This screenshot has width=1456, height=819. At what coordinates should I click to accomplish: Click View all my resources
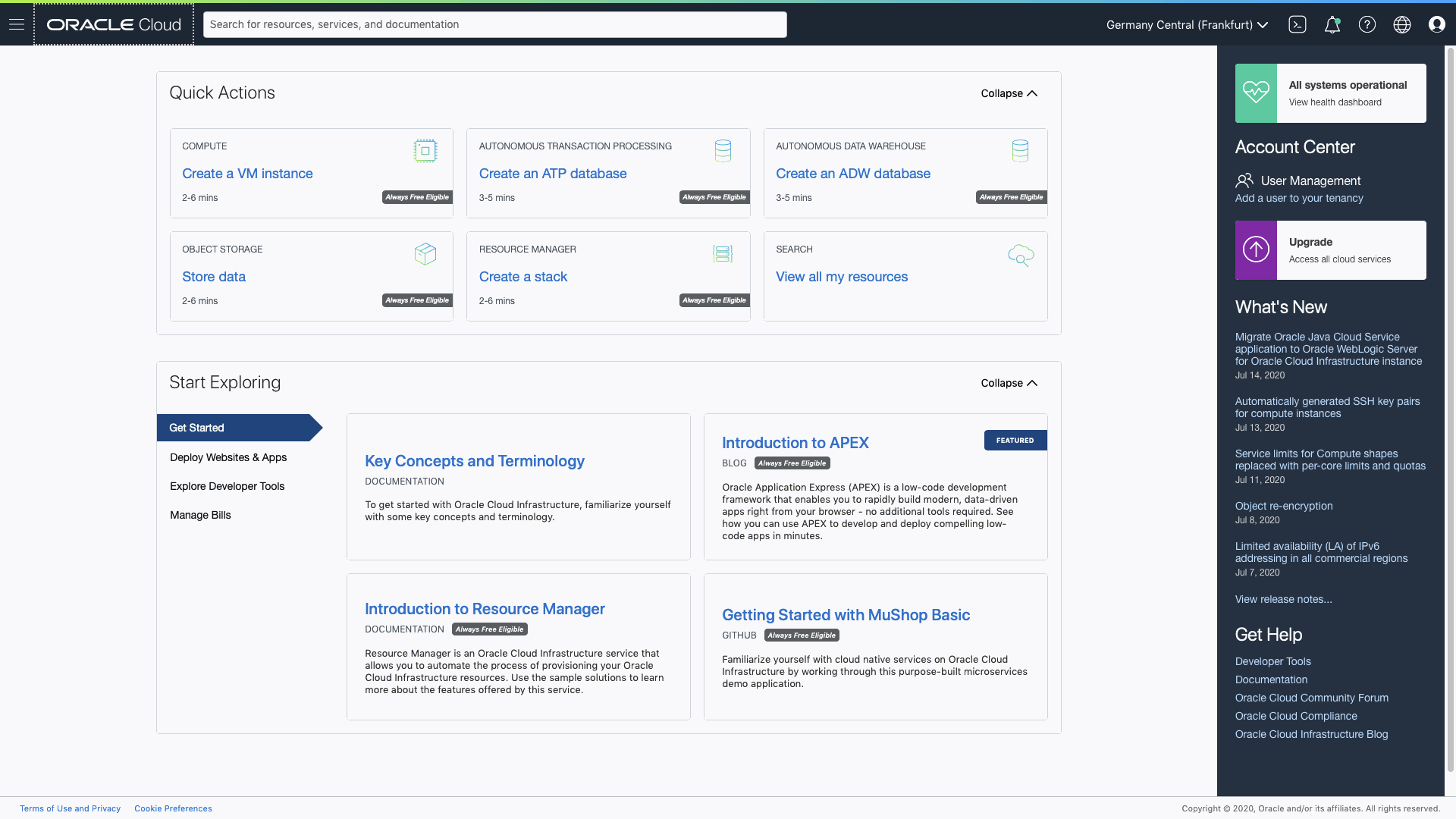(x=842, y=277)
